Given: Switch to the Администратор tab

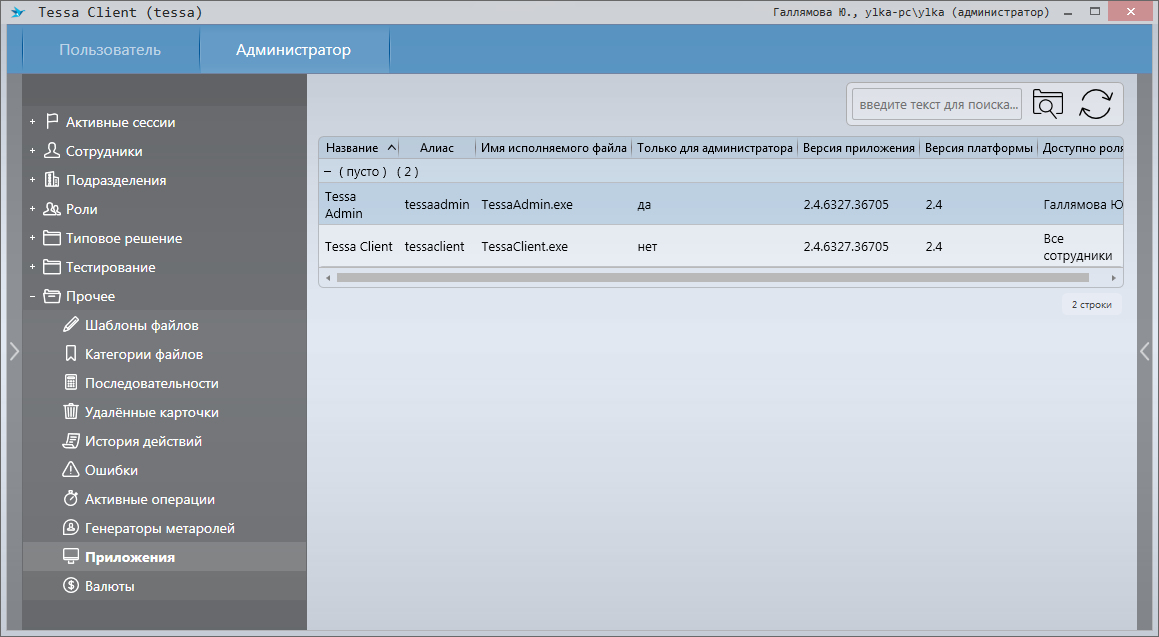Looking at the screenshot, I should (293, 50).
